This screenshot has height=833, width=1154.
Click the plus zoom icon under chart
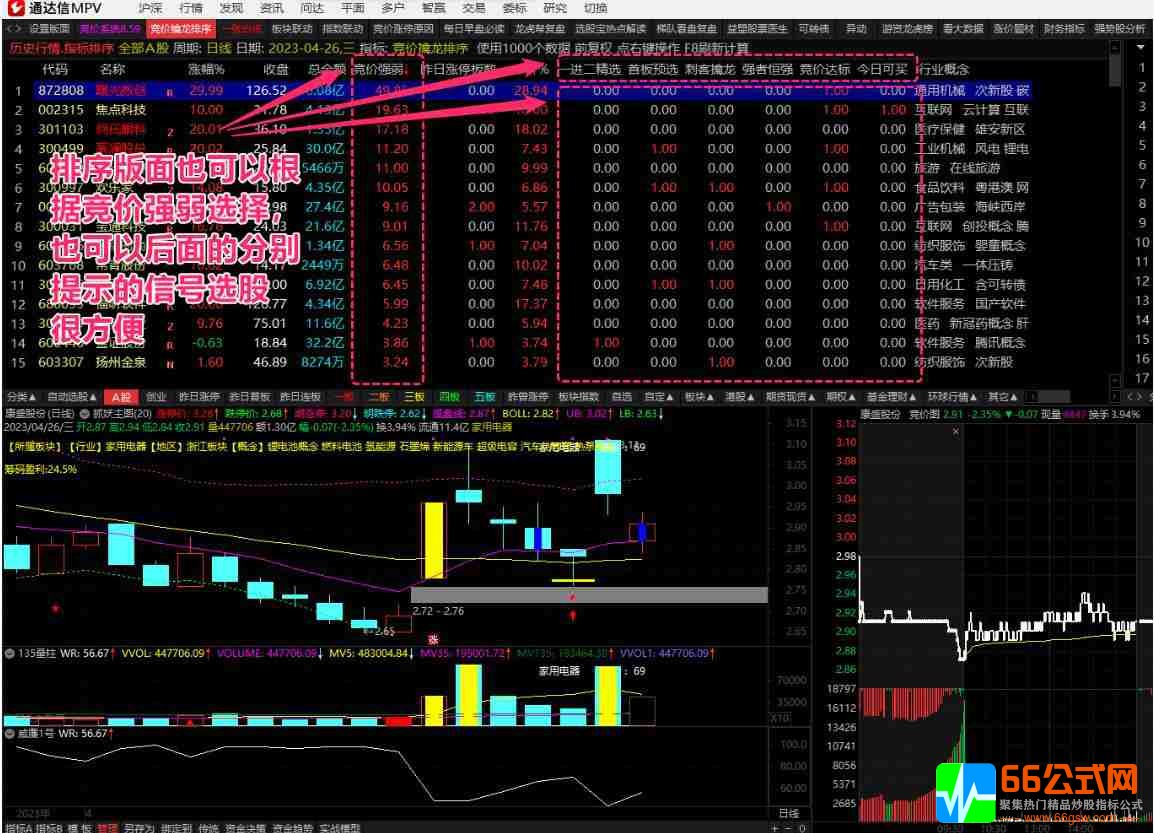click(774, 828)
